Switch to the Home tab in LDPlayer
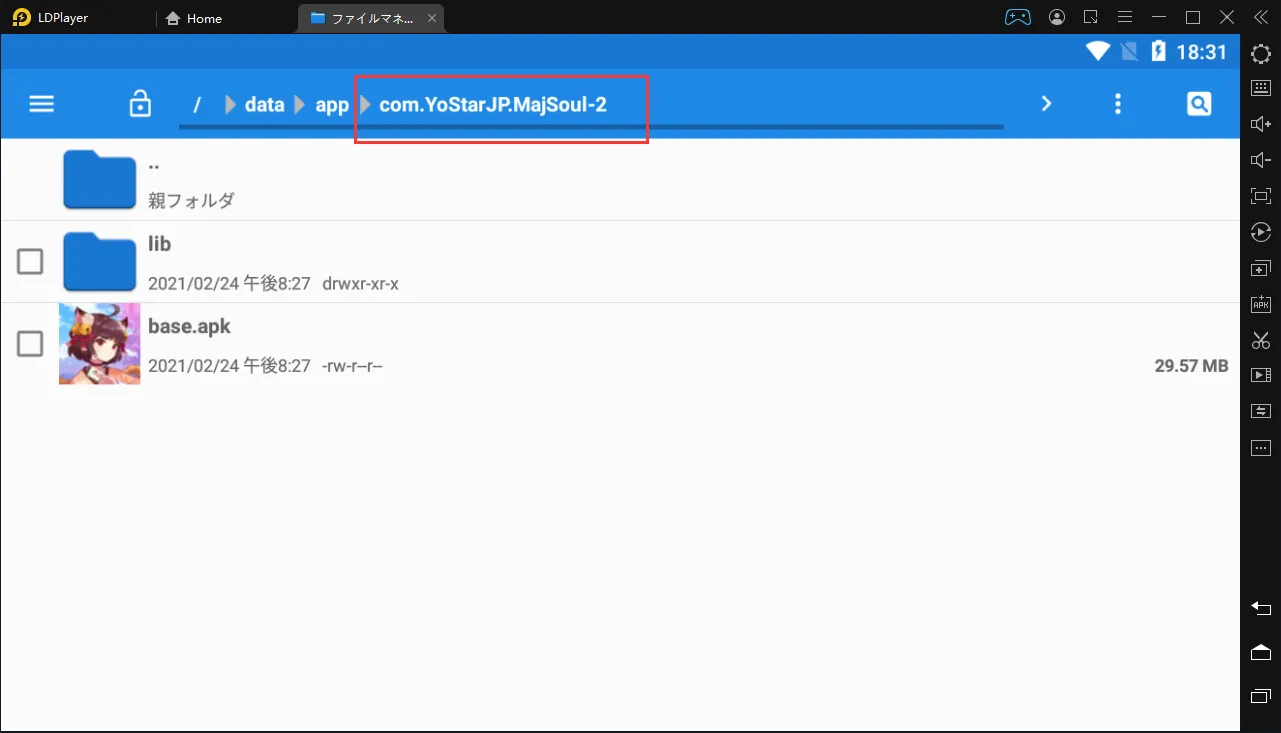The width and height of the screenshot is (1281, 733). [x=193, y=18]
